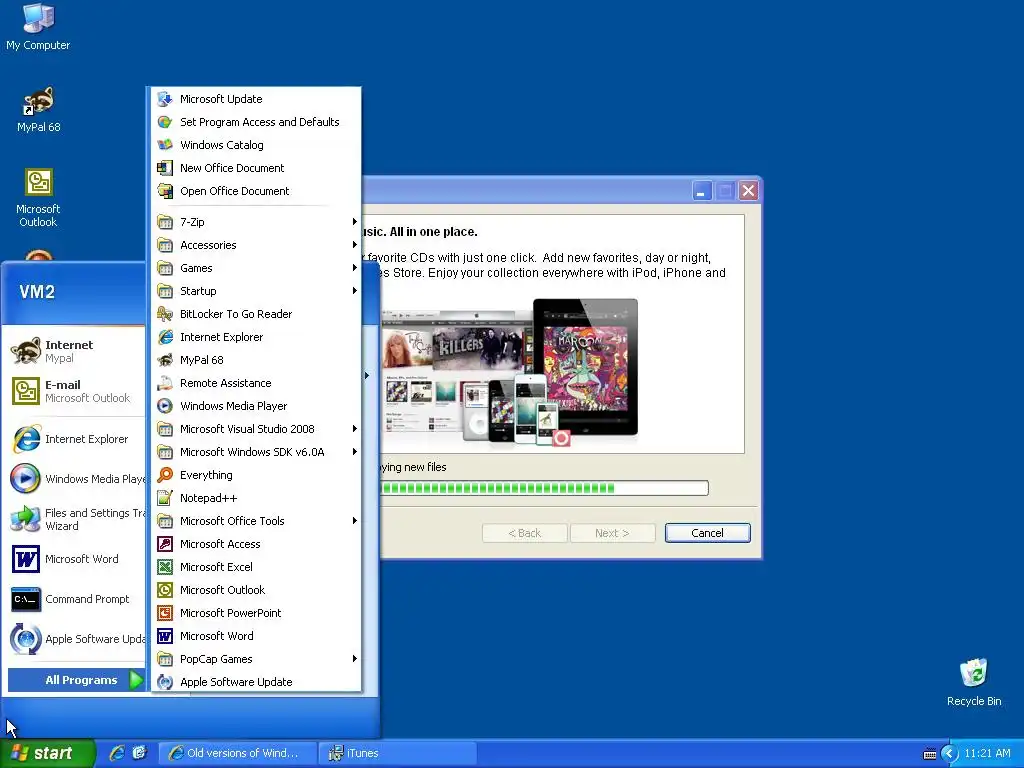Screen dimensions: 1024x768
Task: Expand the Games submenu arrow
Action: pyautogui.click(x=355, y=268)
